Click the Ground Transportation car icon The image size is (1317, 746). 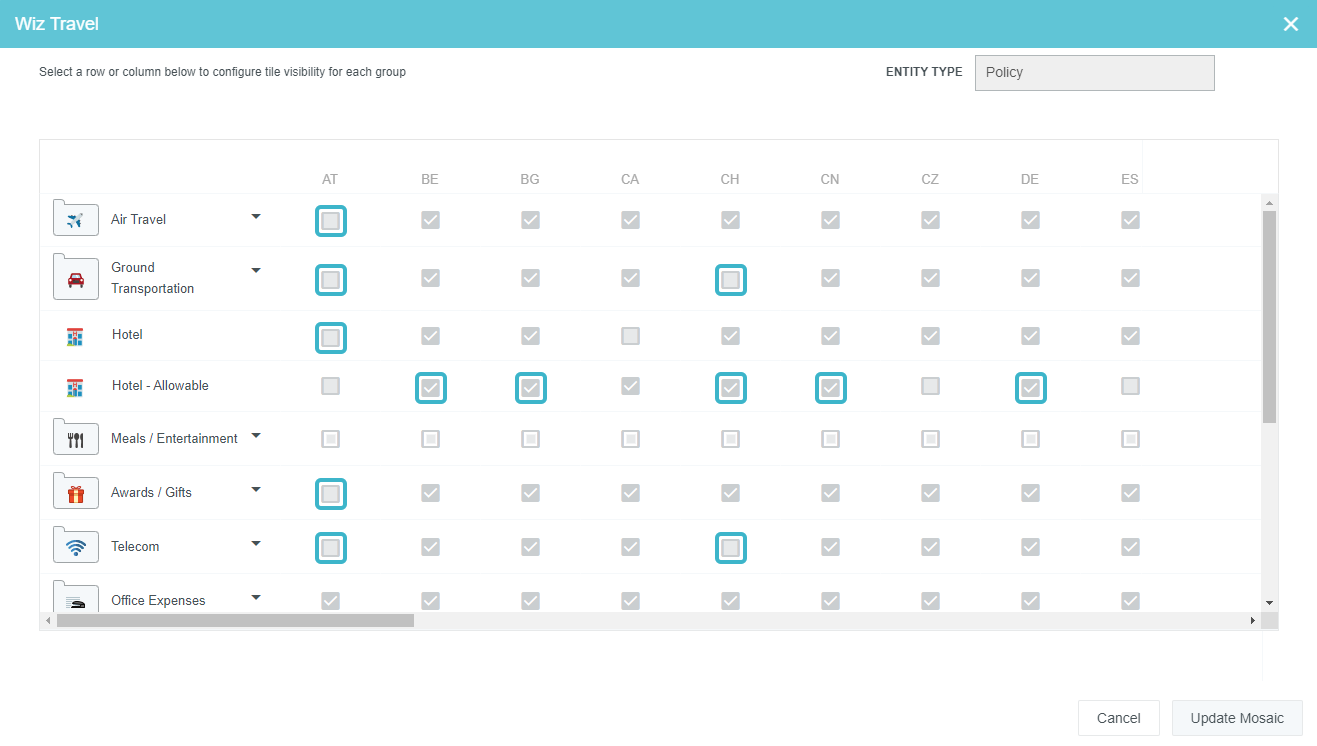pos(75,280)
